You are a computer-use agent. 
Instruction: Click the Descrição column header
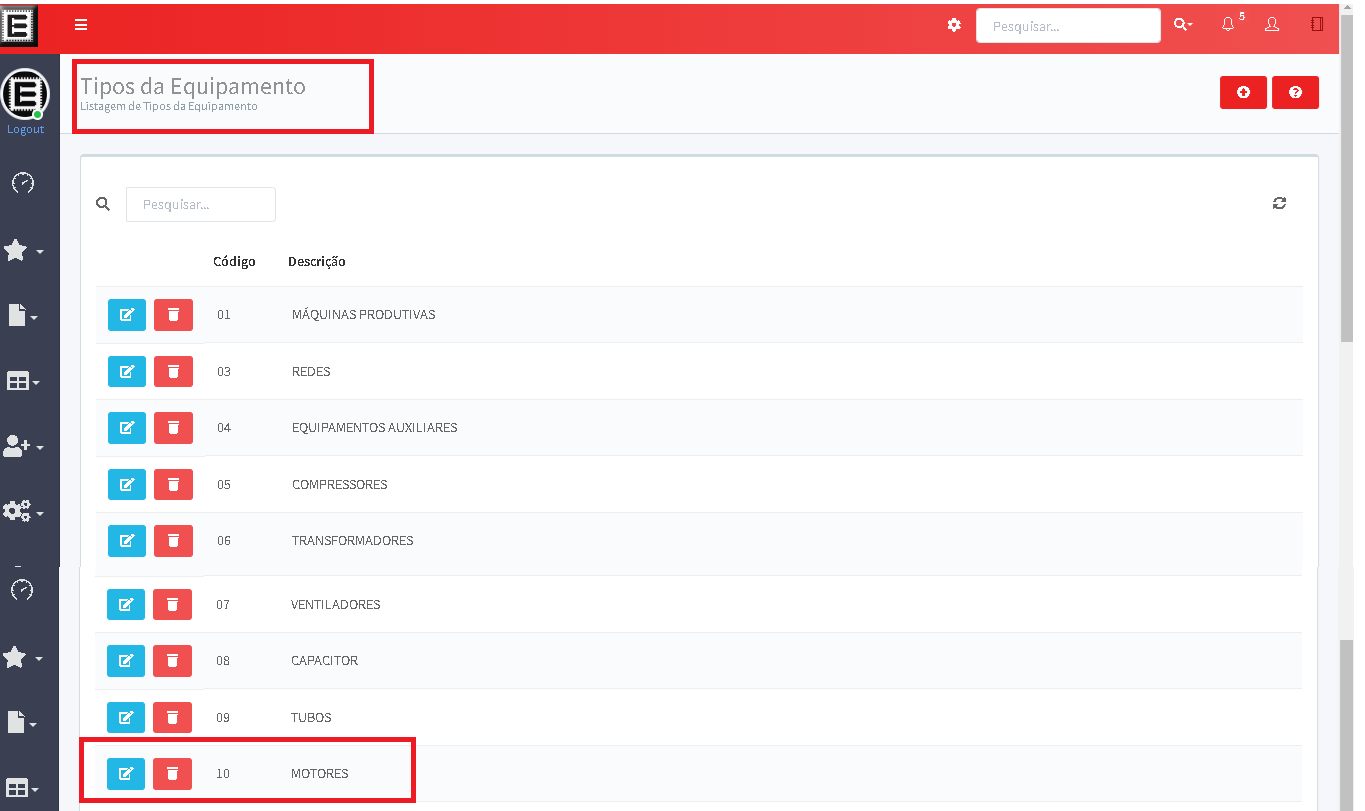(316, 262)
